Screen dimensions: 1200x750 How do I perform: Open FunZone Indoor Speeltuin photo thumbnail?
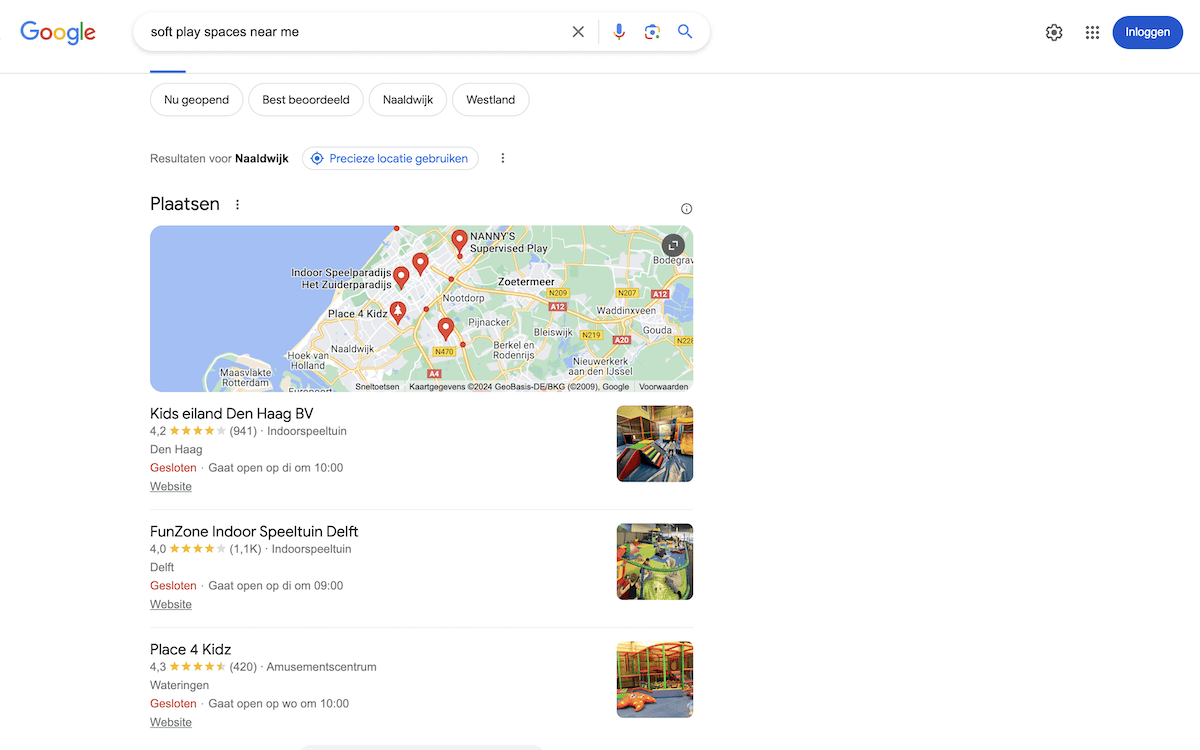click(x=655, y=561)
